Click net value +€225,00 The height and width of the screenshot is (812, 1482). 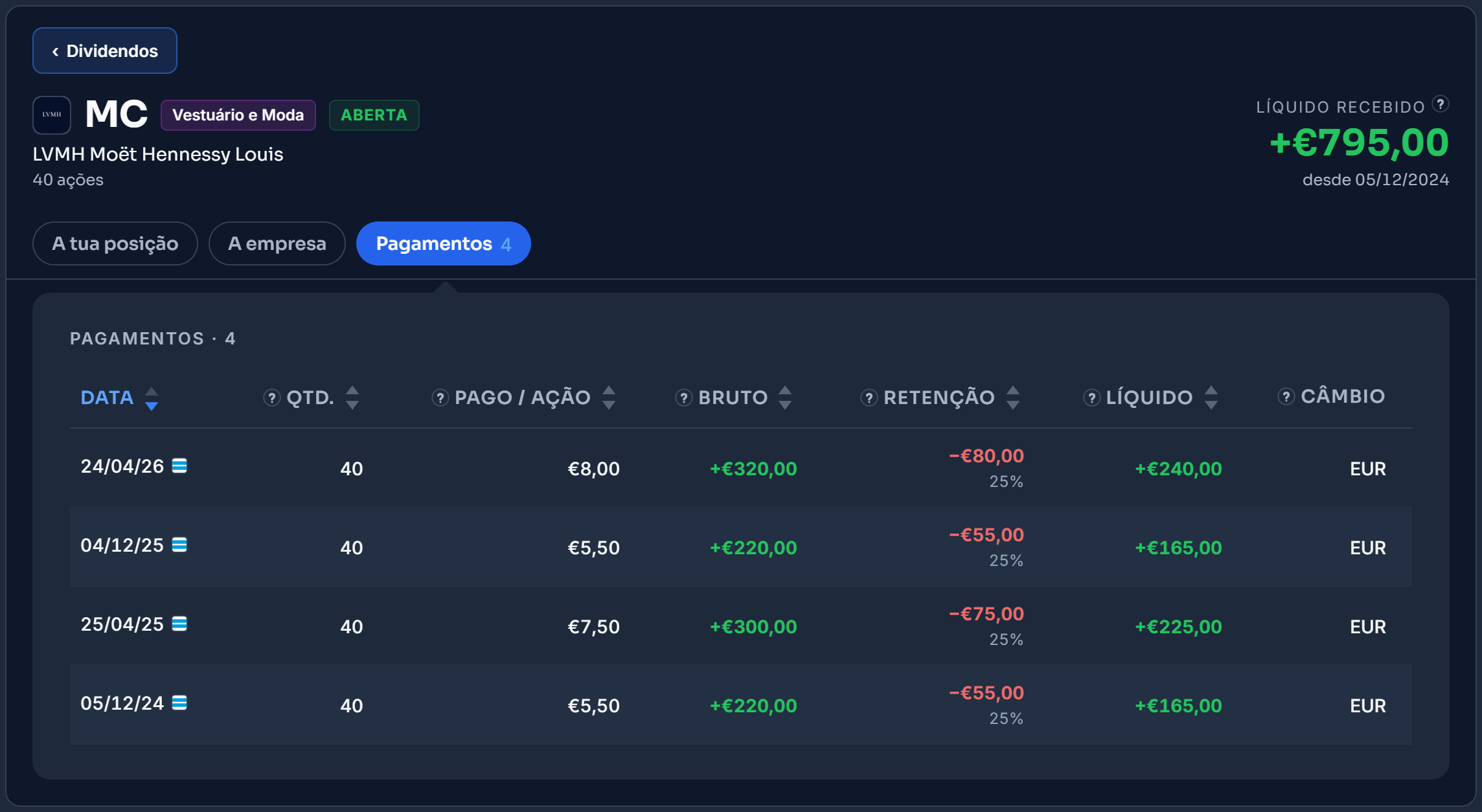click(x=1178, y=627)
